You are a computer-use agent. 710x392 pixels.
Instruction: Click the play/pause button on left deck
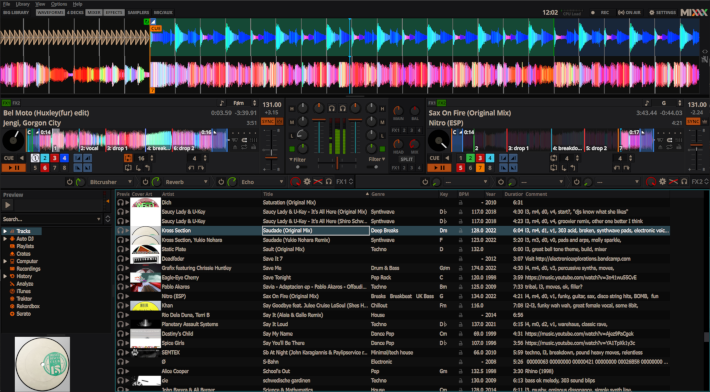[14, 168]
